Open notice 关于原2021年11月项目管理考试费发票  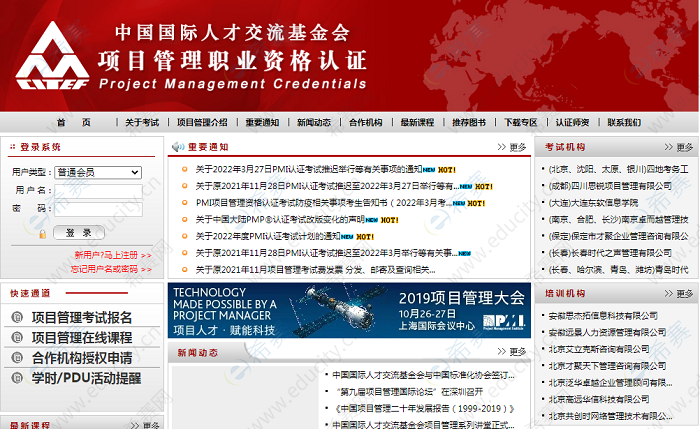315,270
